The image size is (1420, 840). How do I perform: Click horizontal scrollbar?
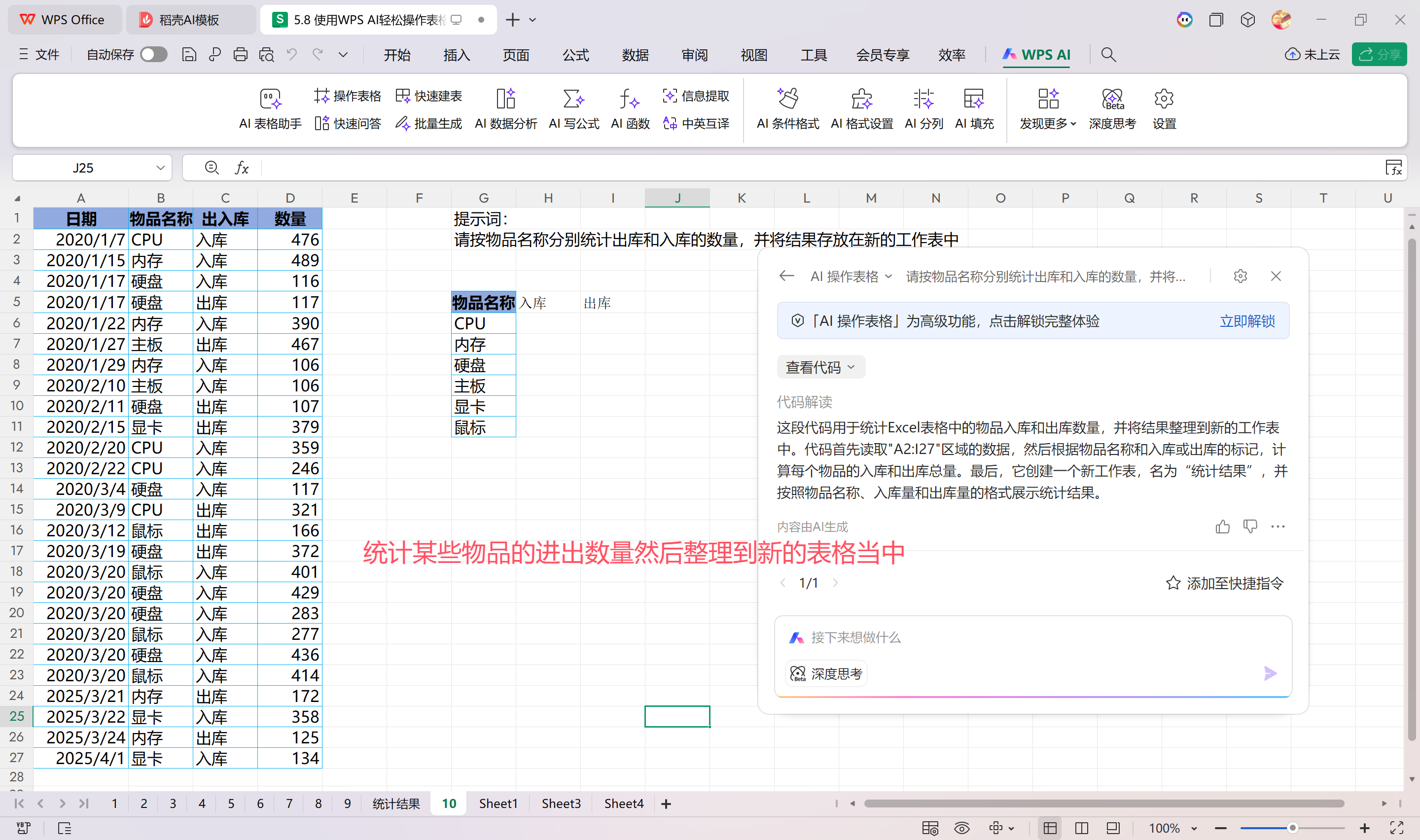1103,803
